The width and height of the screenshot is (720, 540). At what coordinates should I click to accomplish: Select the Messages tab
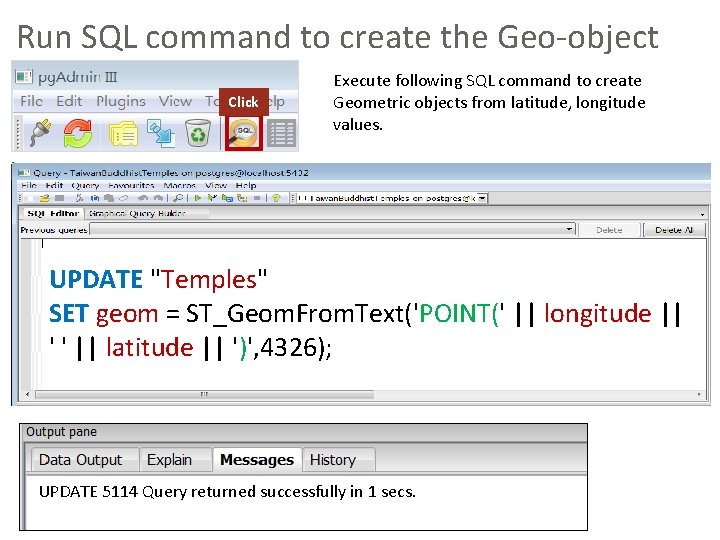pos(257,460)
